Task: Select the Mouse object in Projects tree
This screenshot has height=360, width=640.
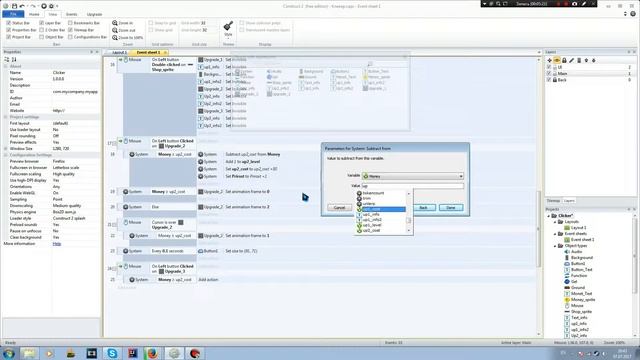Action: [577, 306]
